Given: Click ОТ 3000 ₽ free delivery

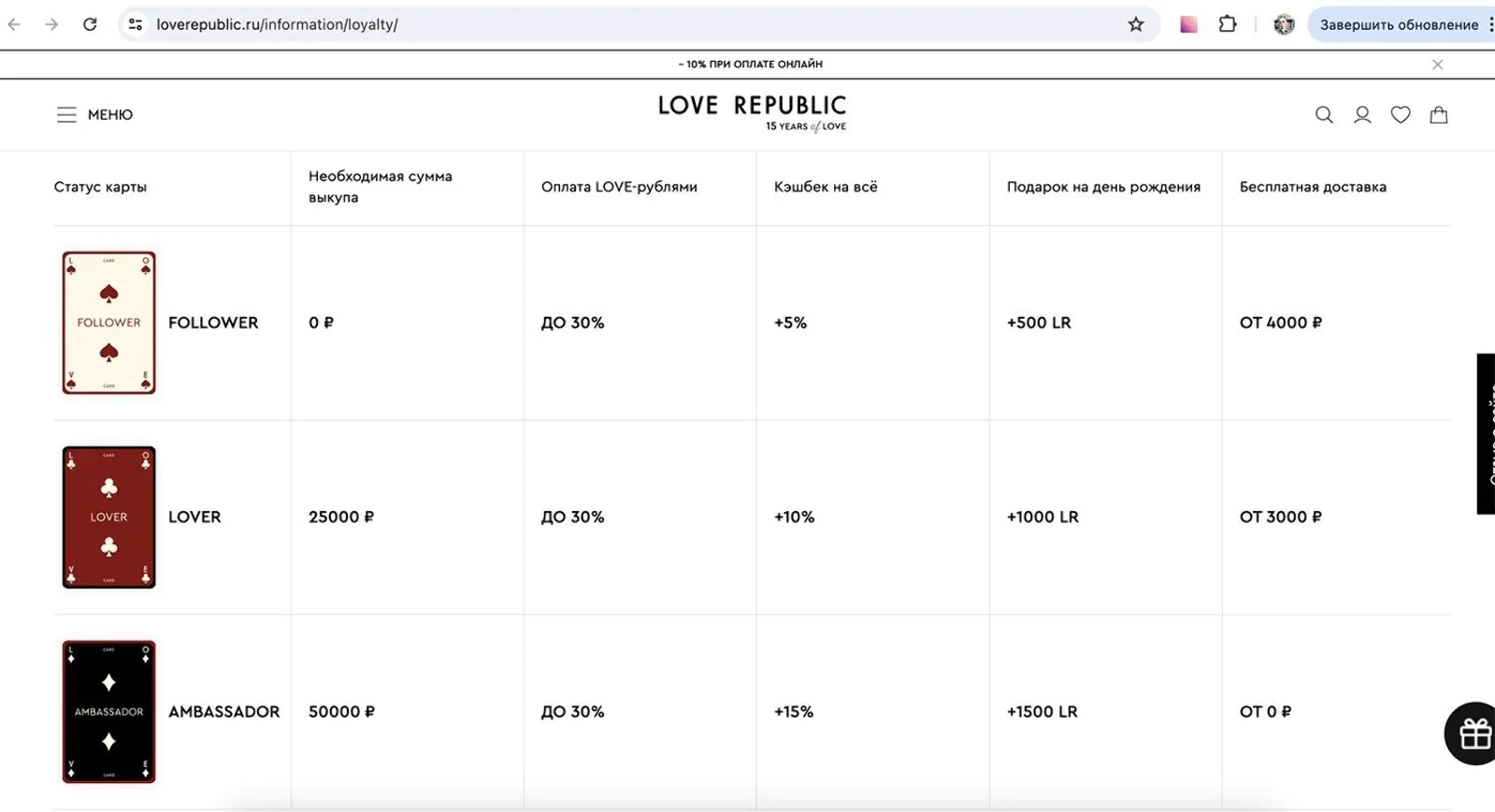Looking at the screenshot, I should [1281, 517].
